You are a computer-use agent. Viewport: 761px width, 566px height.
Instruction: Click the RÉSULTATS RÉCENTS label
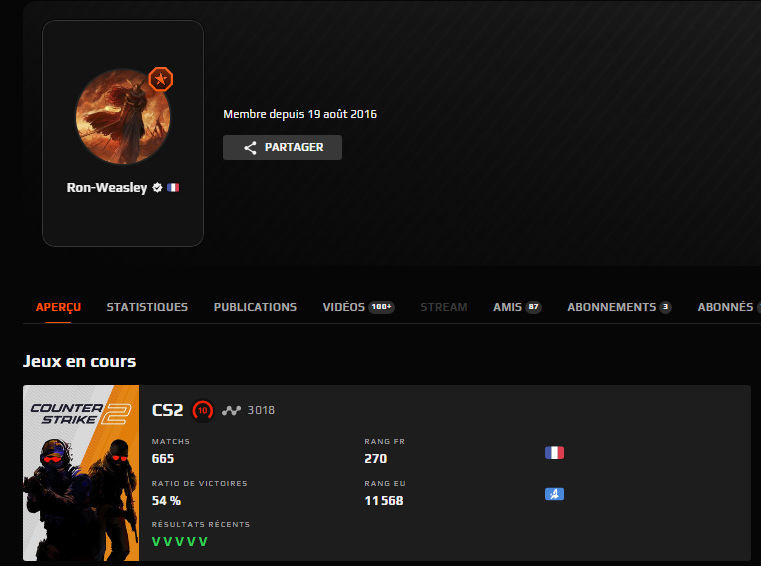(x=201, y=524)
